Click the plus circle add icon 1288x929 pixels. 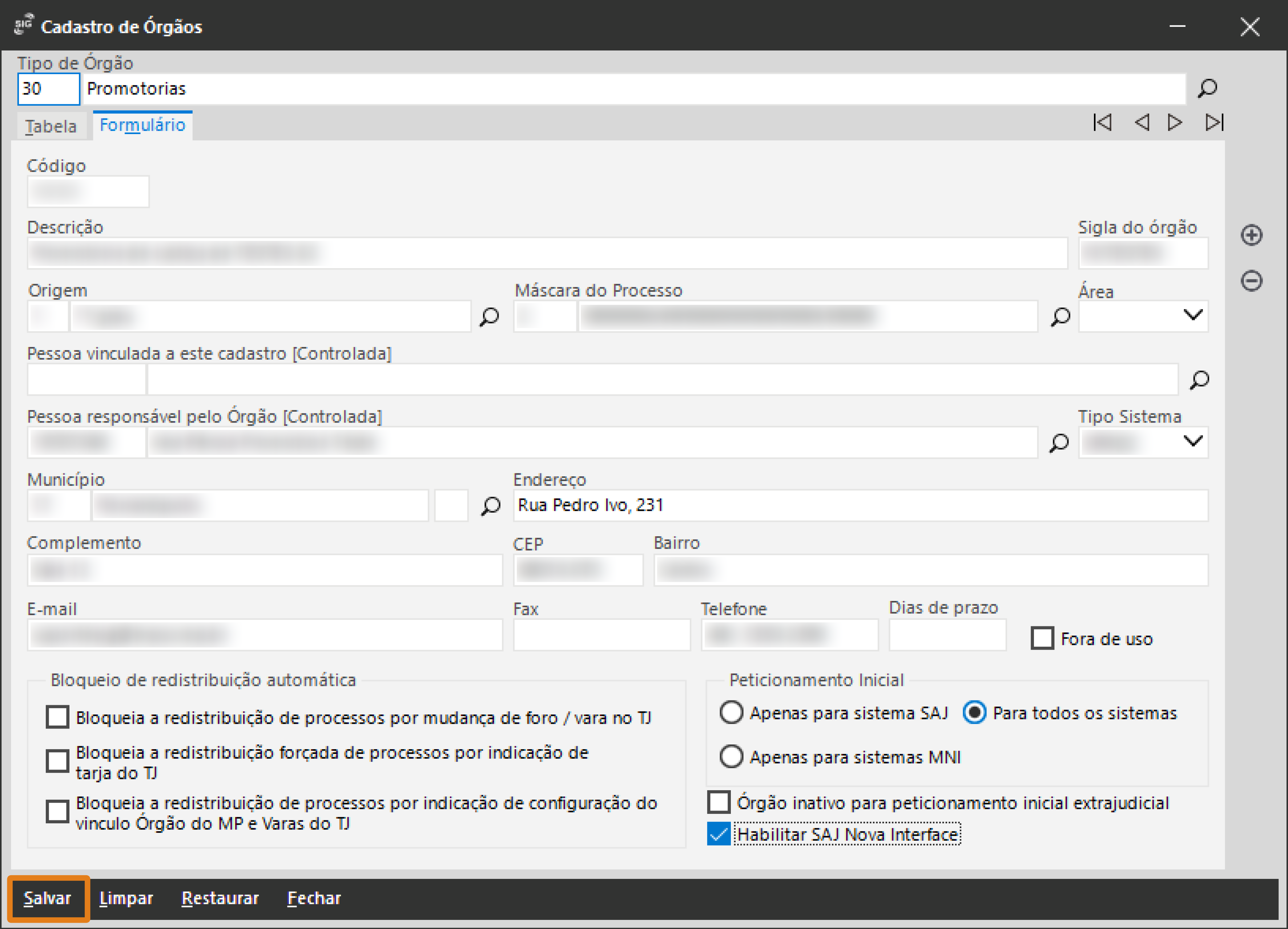pyautogui.click(x=1251, y=235)
